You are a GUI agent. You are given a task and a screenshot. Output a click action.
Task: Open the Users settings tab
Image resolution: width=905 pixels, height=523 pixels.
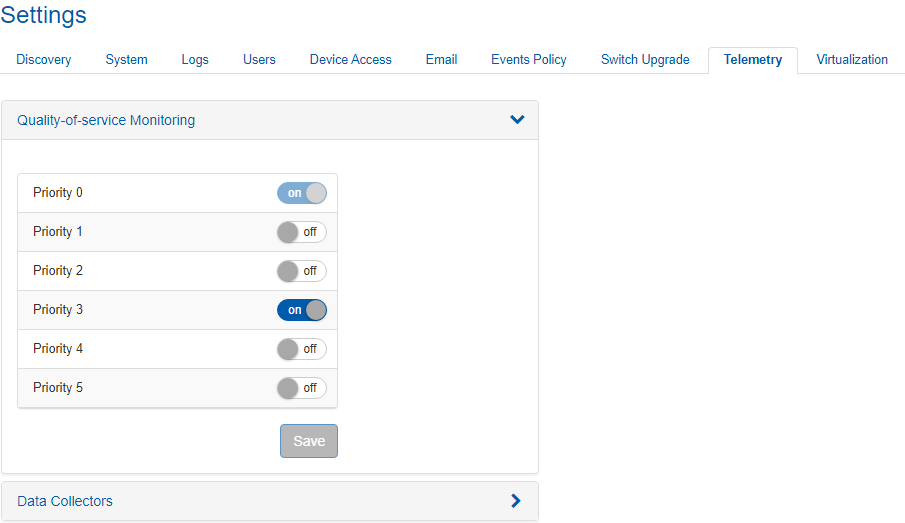259,60
